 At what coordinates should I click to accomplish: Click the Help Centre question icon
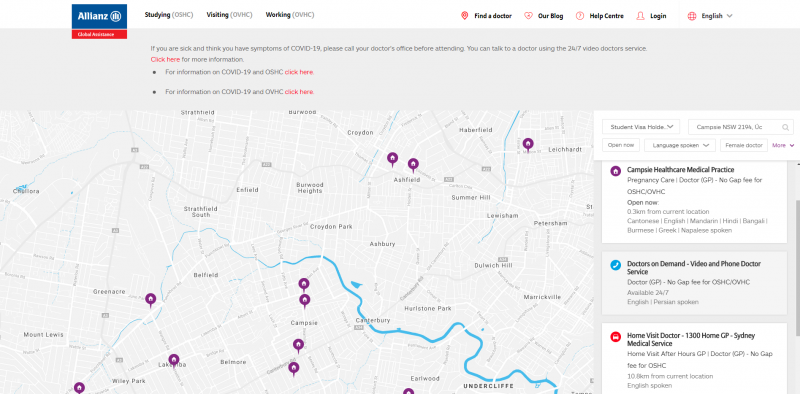pyautogui.click(x=580, y=16)
